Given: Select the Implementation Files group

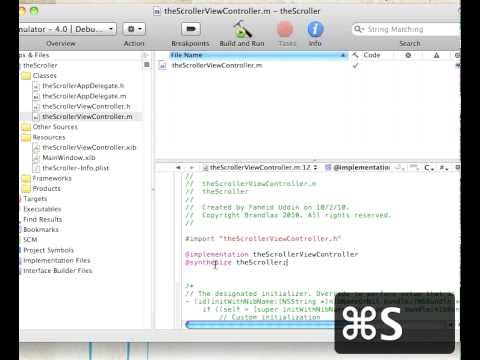Looking at the screenshot, I should (x=57, y=260).
